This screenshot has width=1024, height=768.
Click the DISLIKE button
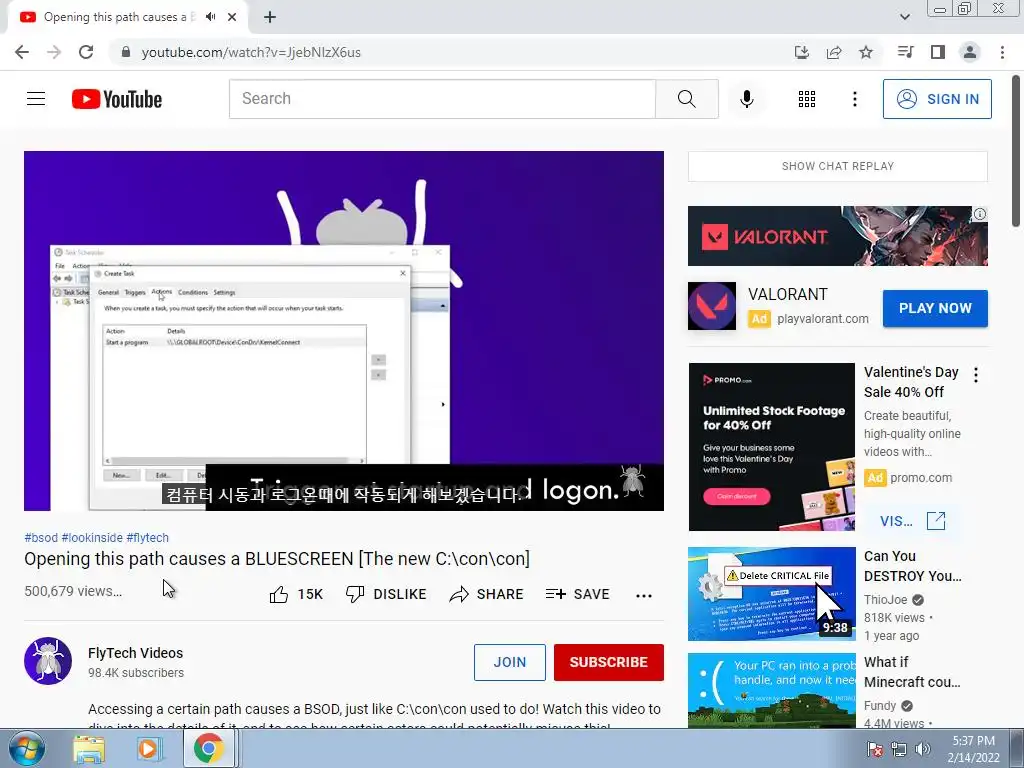386,594
